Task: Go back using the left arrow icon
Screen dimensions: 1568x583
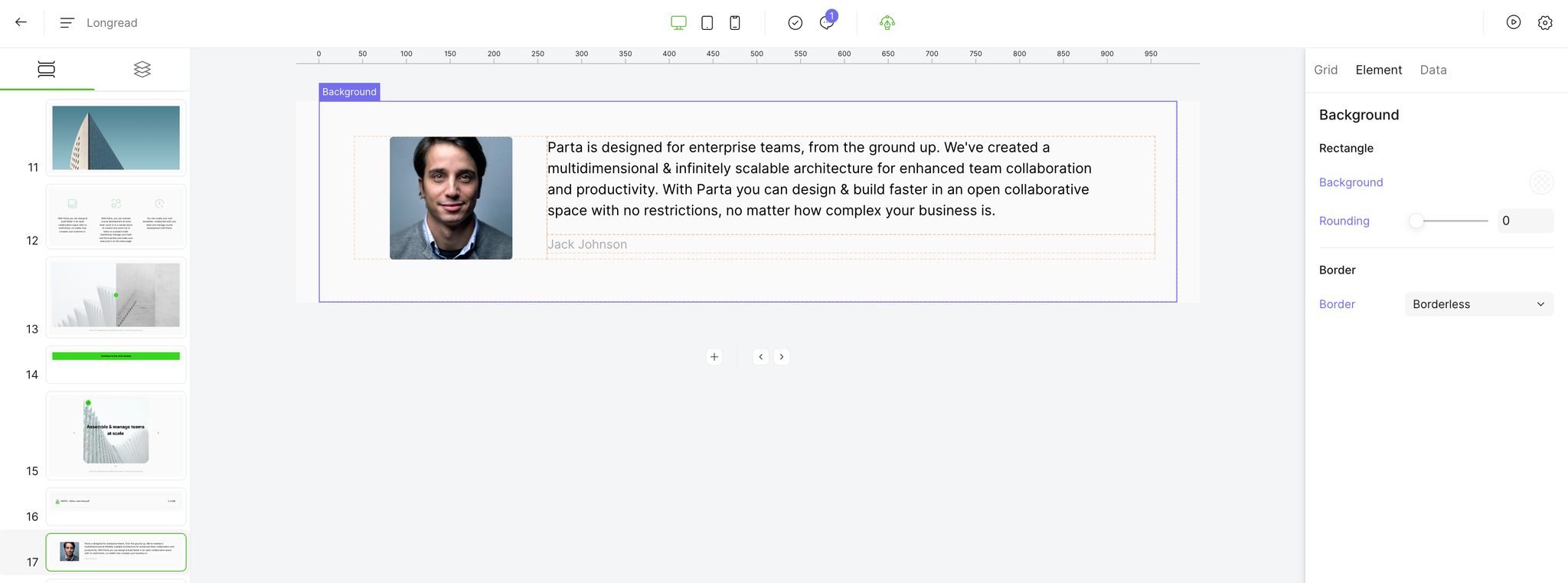Action: [21, 22]
